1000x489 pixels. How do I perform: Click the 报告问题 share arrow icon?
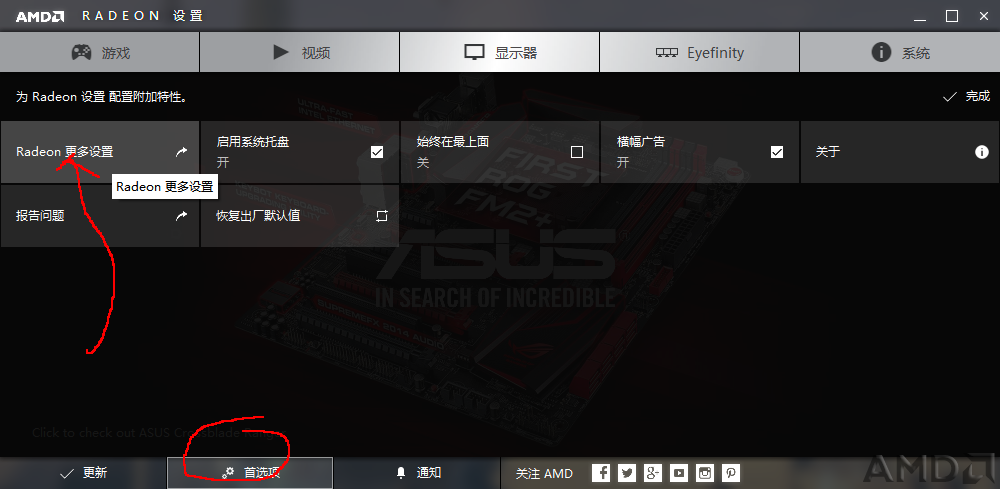tap(182, 215)
